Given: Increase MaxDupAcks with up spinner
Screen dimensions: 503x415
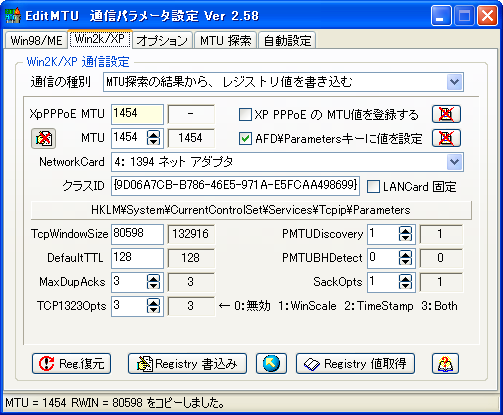Looking at the screenshot, I should click(x=153, y=278).
